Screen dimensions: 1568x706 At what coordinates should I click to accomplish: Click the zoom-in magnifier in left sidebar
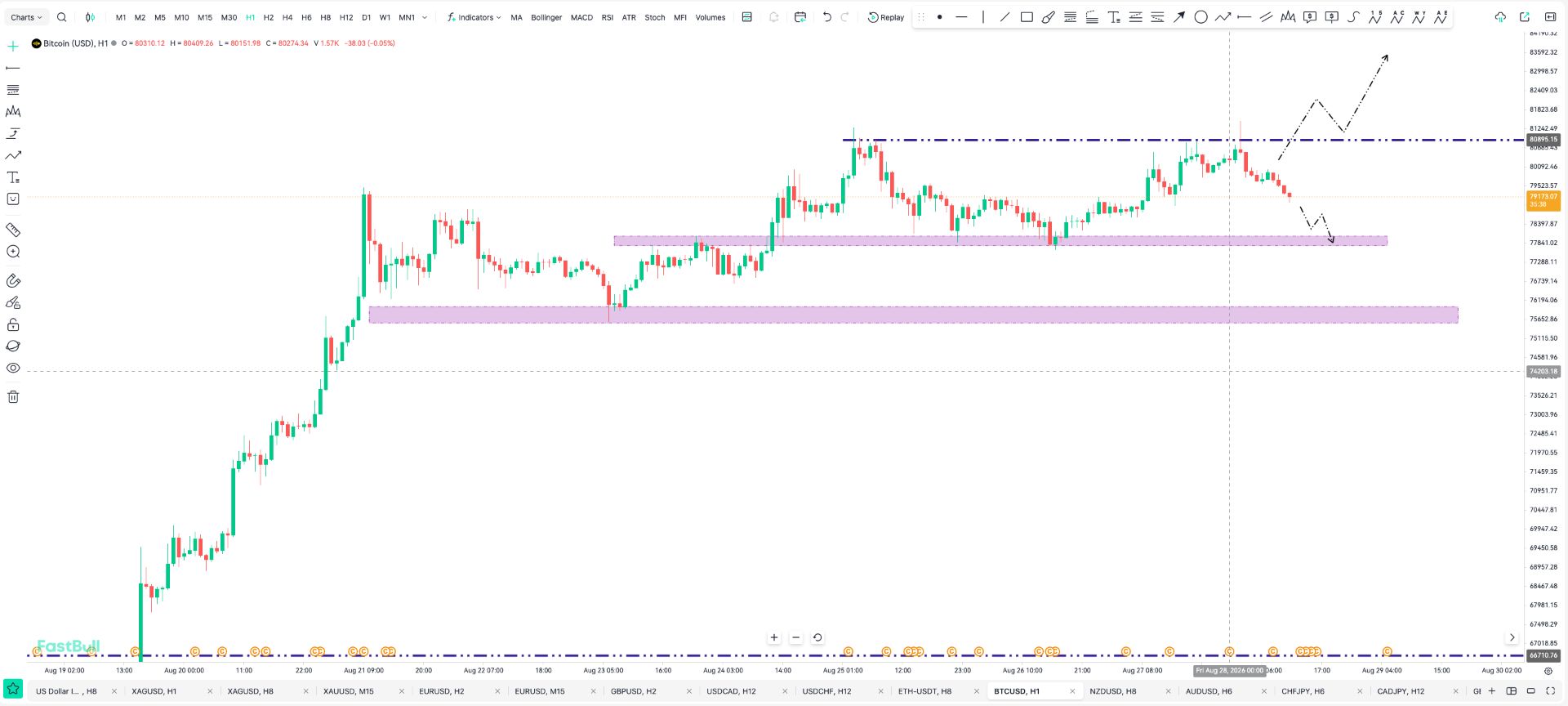(13, 252)
